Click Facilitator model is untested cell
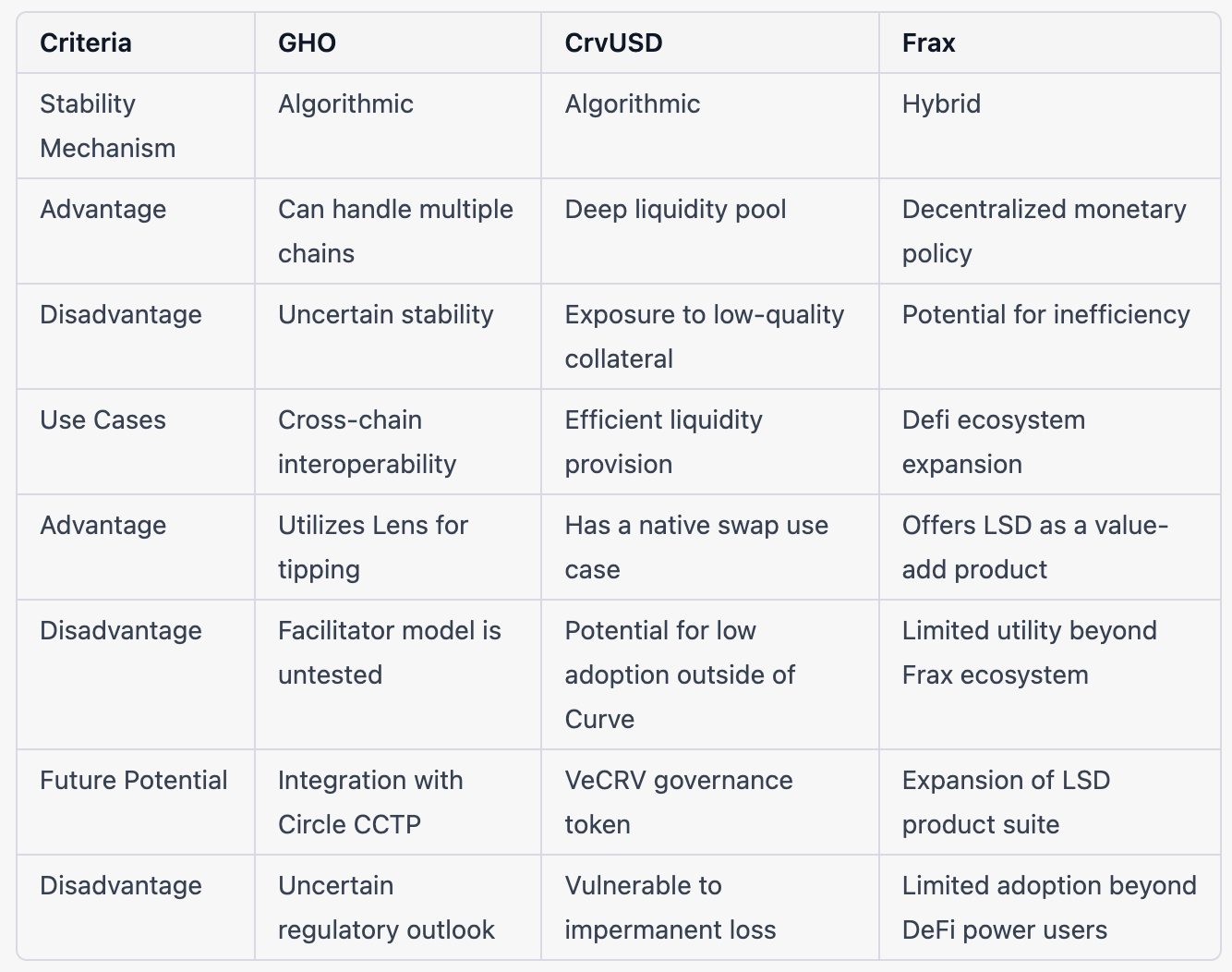1232x972 pixels. pyautogui.click(x=390, y=652)
